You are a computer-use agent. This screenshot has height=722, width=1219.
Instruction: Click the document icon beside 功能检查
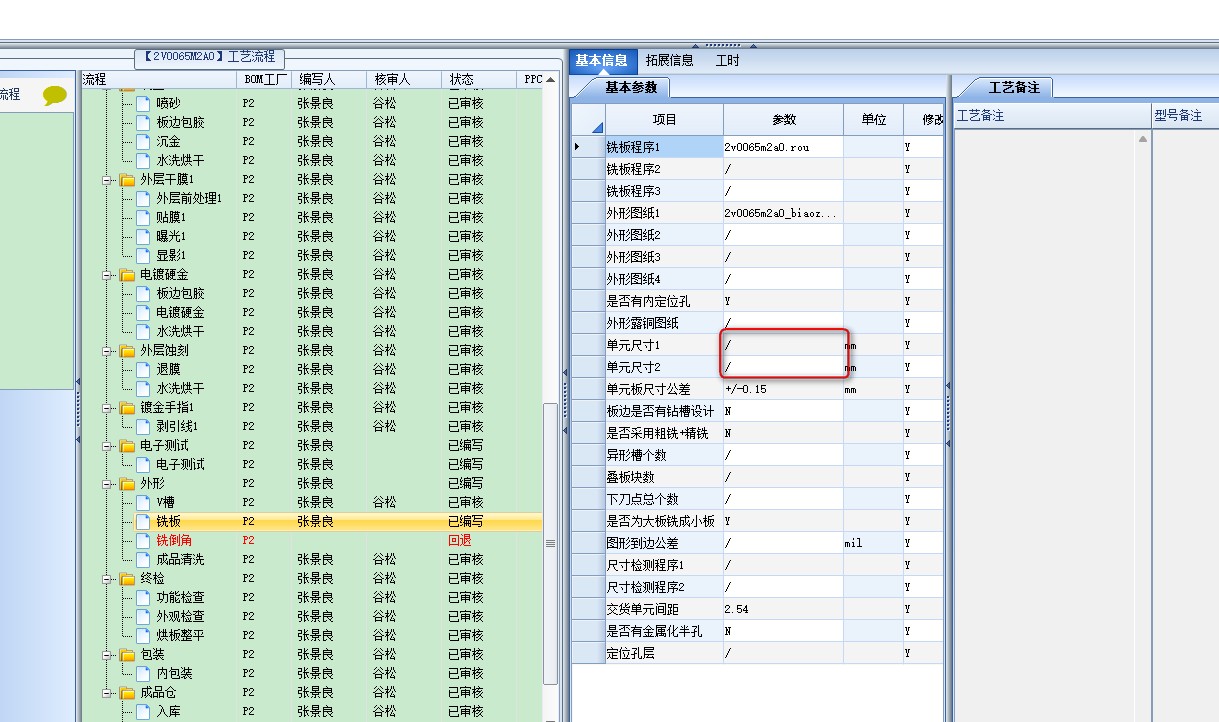click(143, 597)
